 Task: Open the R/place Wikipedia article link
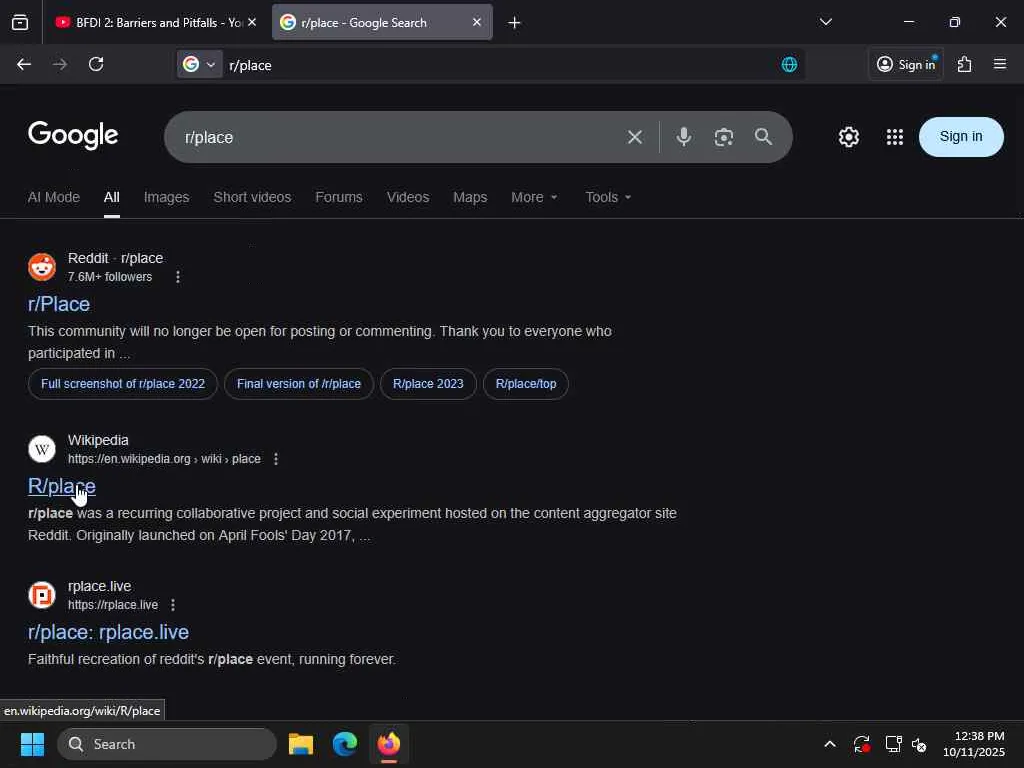(x=61, y=487)
